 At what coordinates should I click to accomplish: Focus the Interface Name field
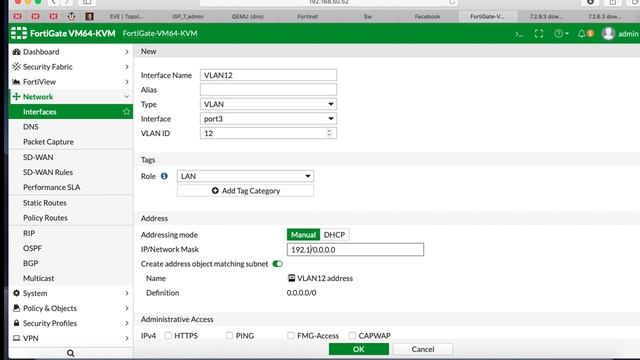268,75
